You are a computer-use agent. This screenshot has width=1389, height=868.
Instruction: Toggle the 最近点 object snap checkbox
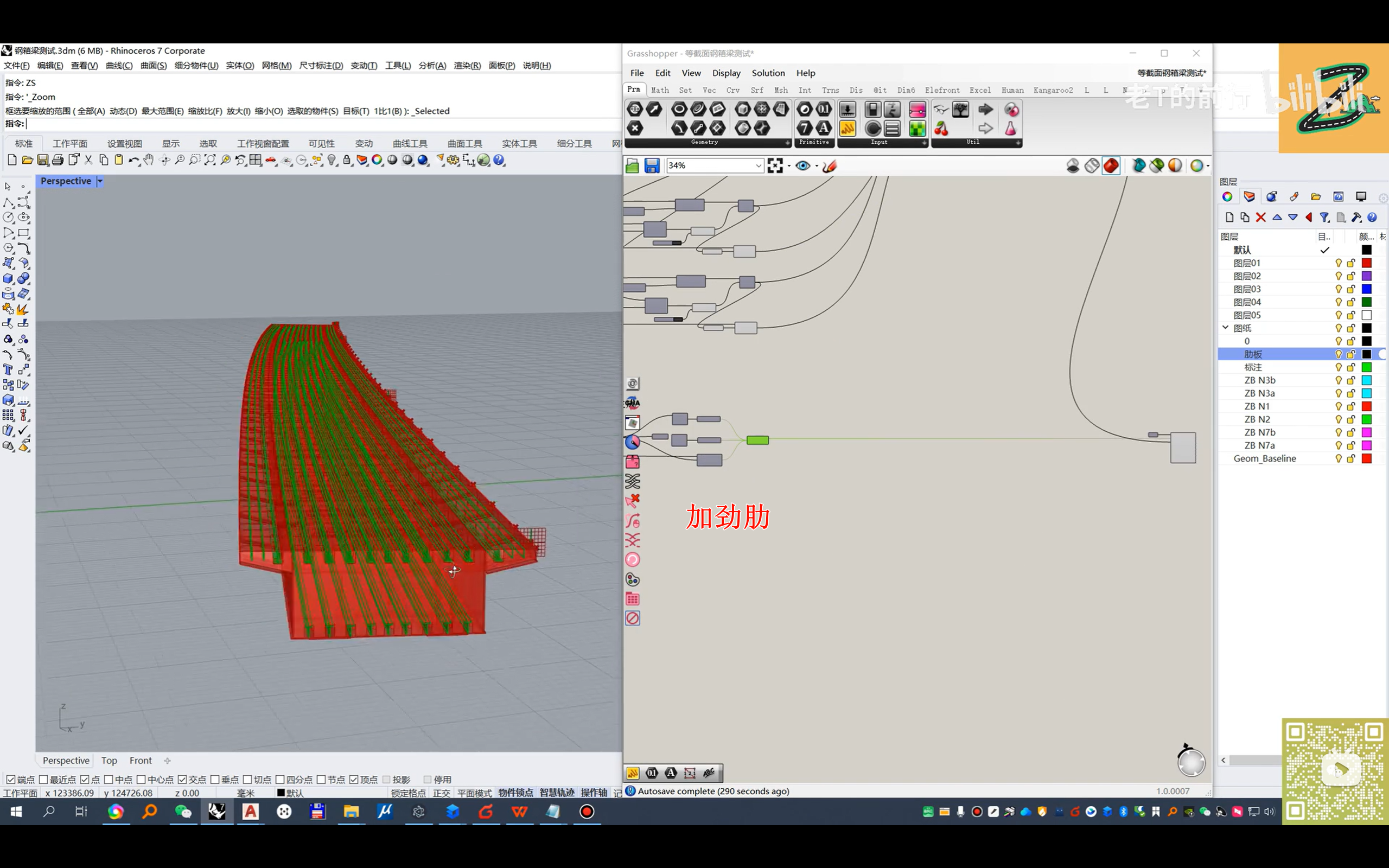43,779
